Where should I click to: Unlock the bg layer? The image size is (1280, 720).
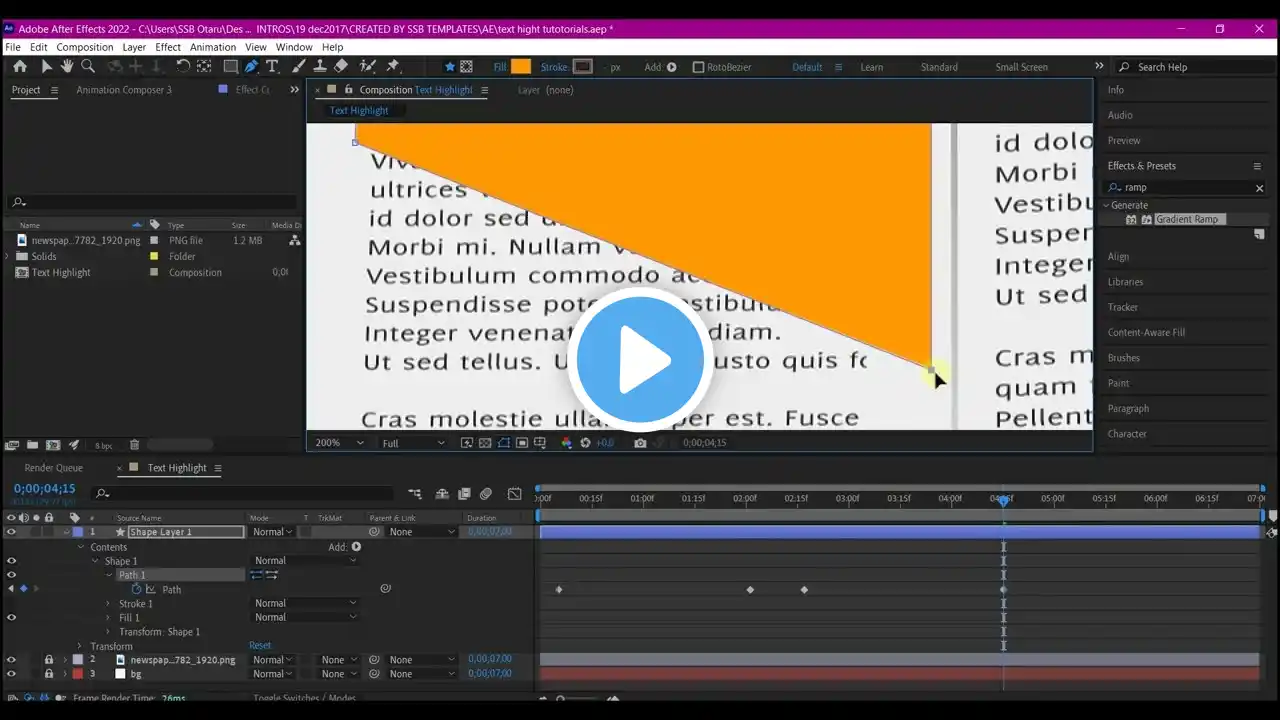[x=48, y=674]
